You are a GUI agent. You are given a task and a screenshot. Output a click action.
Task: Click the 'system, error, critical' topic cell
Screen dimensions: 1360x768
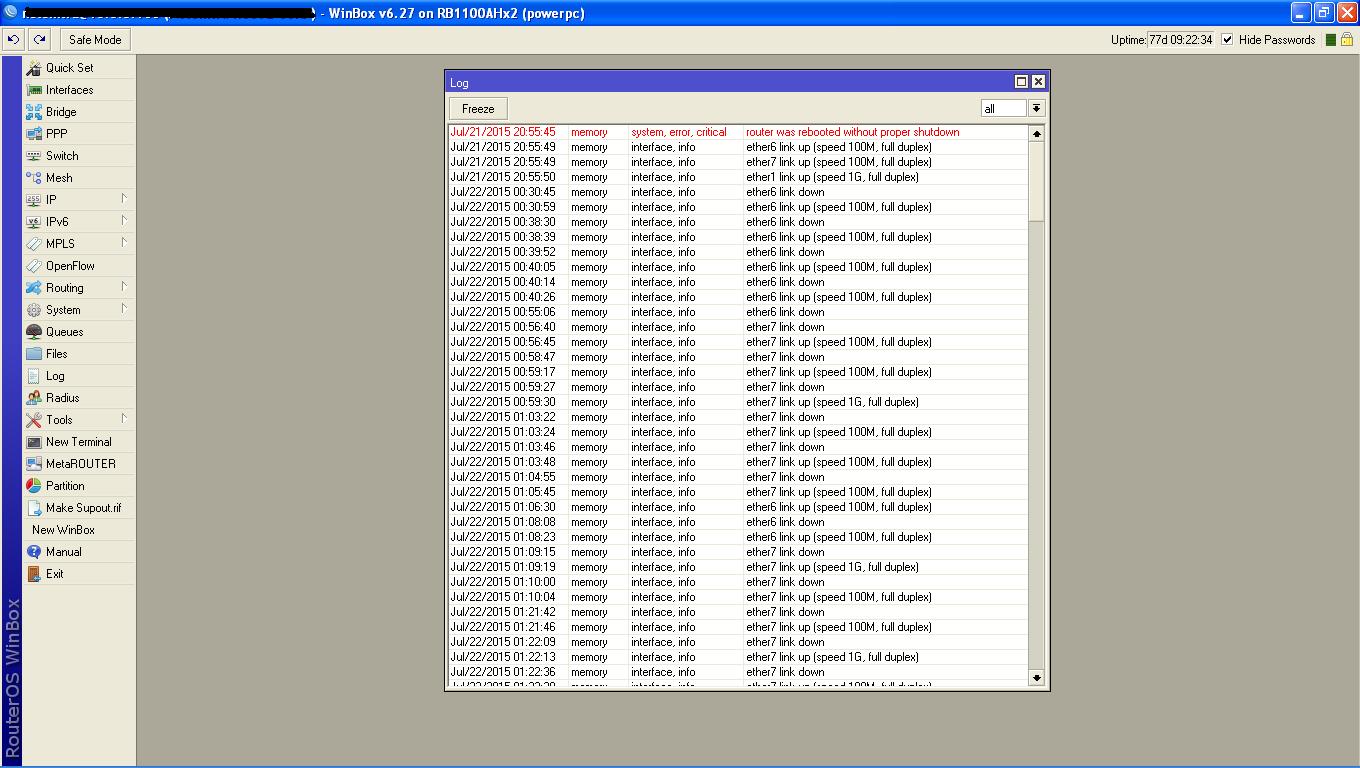pyautogui.click(x=679, y=132)
